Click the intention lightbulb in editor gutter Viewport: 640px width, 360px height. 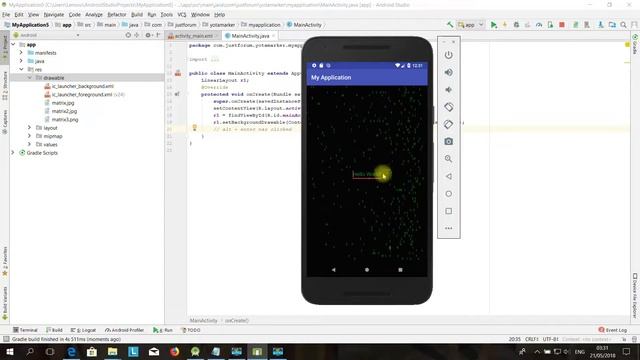(x=195, y=128)
